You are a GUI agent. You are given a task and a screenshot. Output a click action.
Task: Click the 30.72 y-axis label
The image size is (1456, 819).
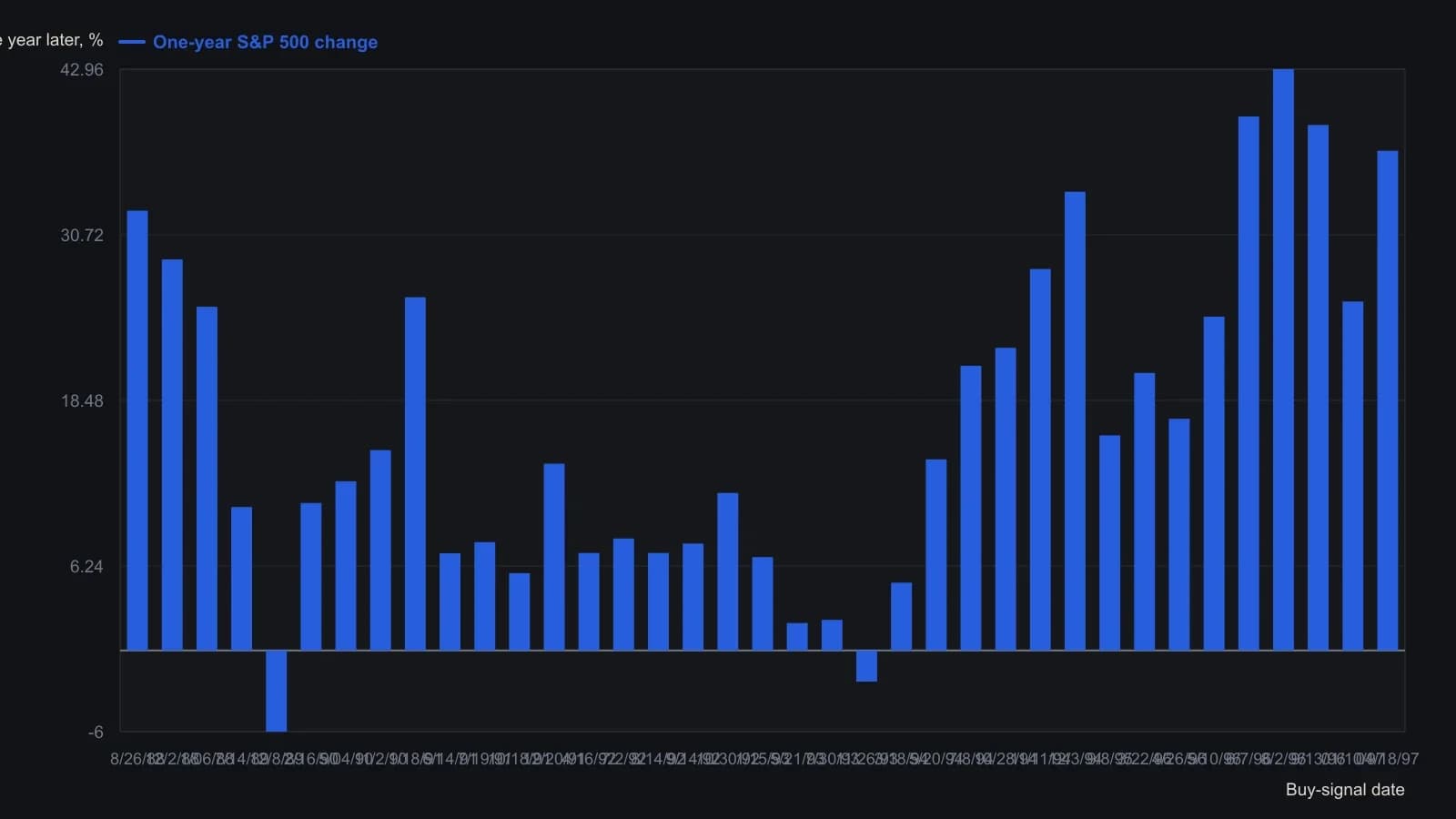(x=82, y=235)
